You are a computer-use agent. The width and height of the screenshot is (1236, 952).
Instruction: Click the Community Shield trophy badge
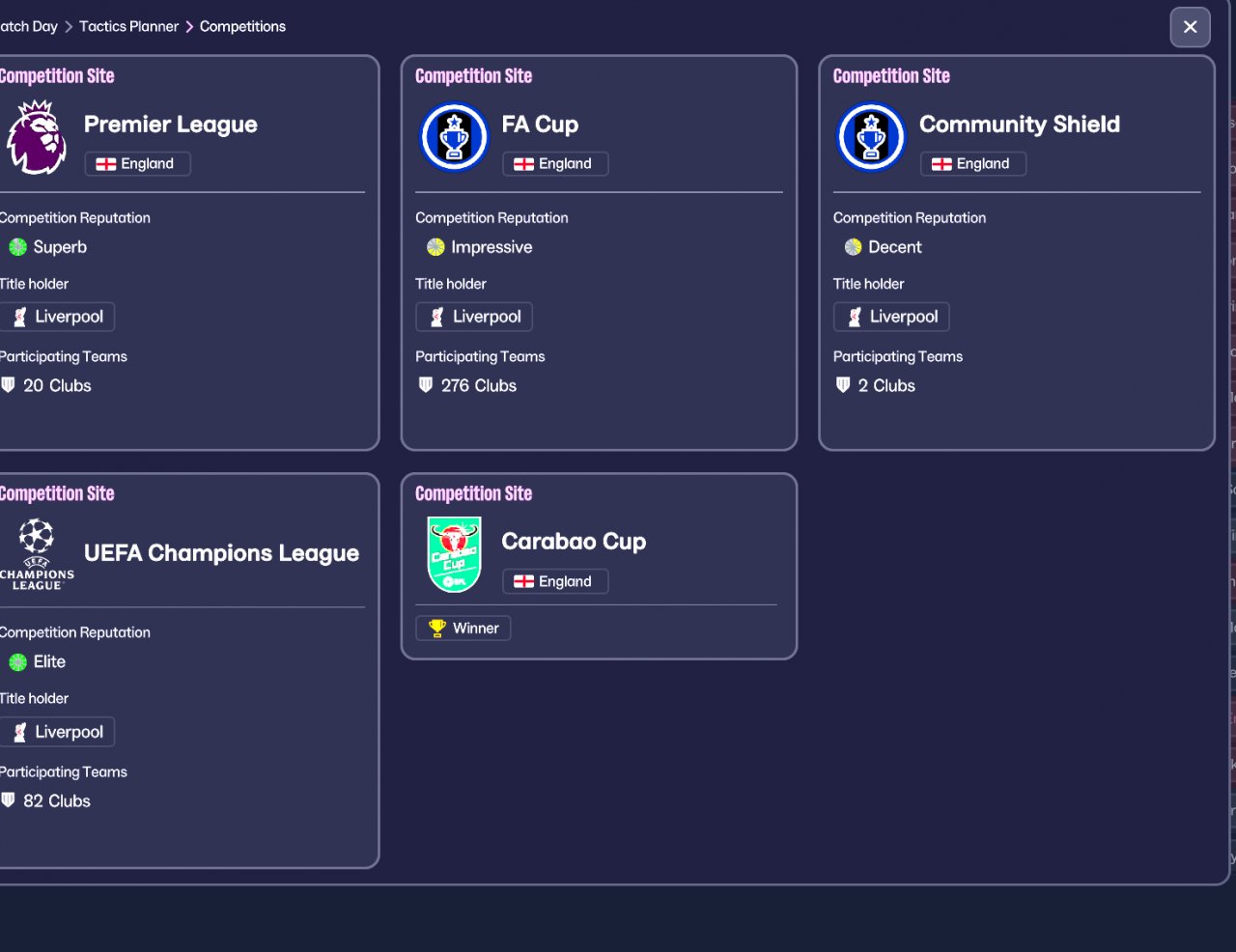click(x=871, y=137)
